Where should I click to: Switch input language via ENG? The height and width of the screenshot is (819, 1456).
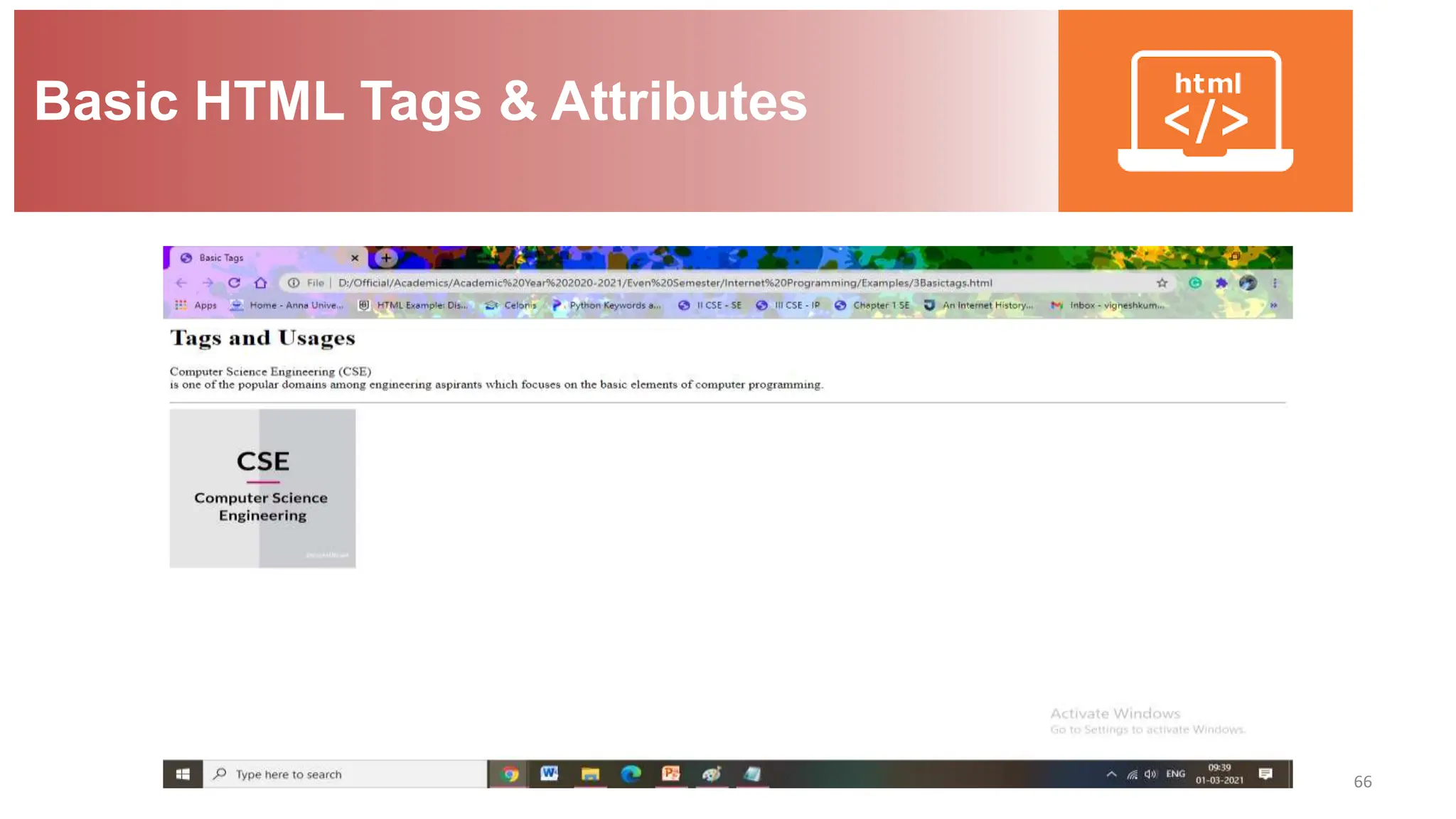click(1176, 773)
